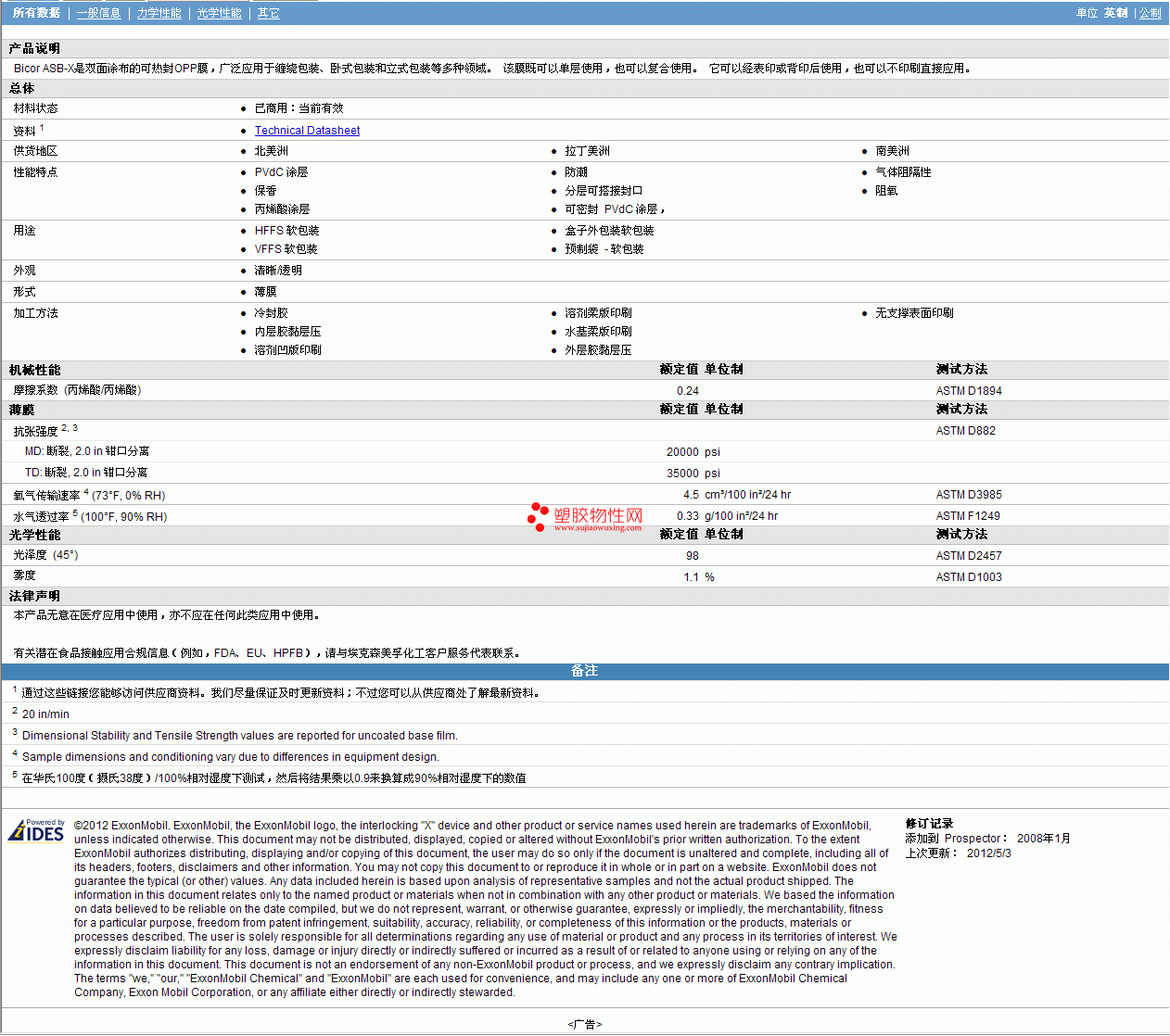Click the 盒子外包装软包装 item
This screenshot has height=1036, width=1170.
tap(610, 231)
